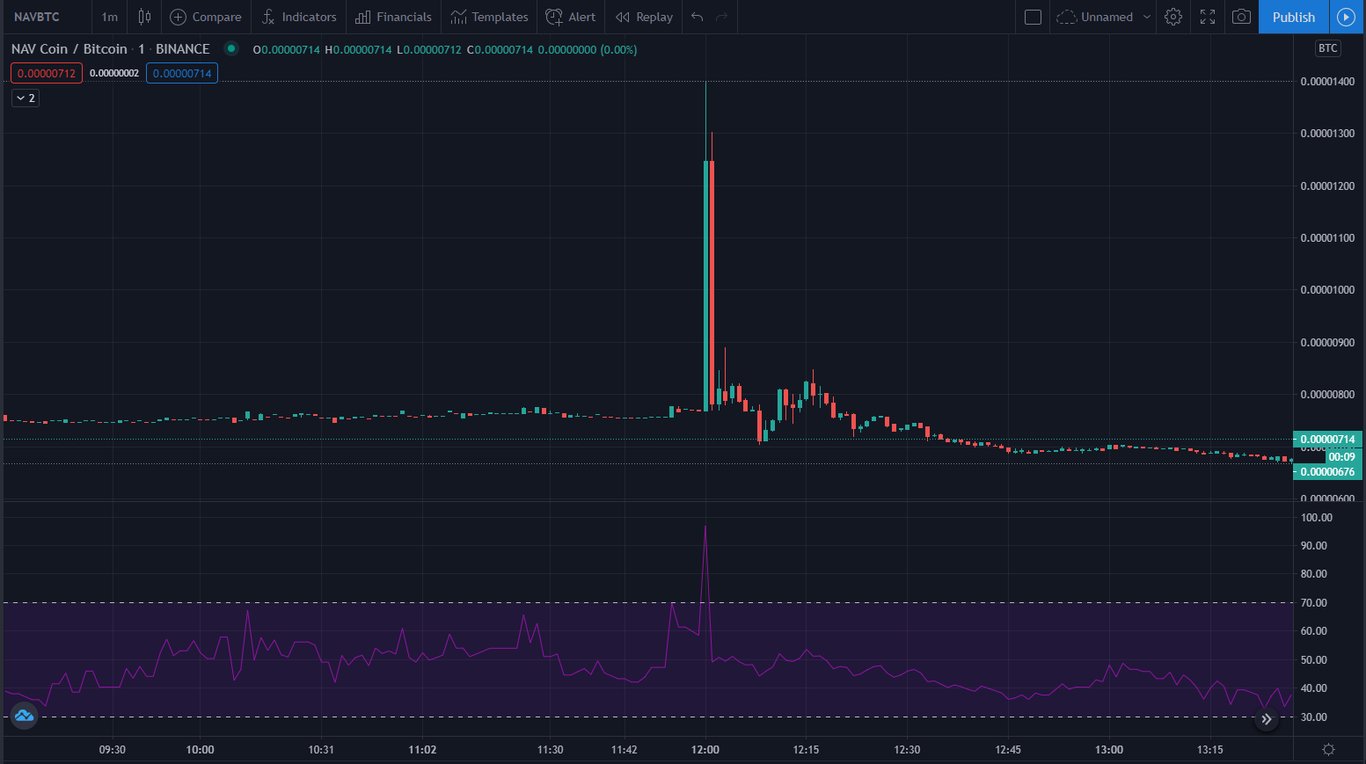Create a new Alert
Viewport: 1366px width, 764px height.
click(570, 16)
